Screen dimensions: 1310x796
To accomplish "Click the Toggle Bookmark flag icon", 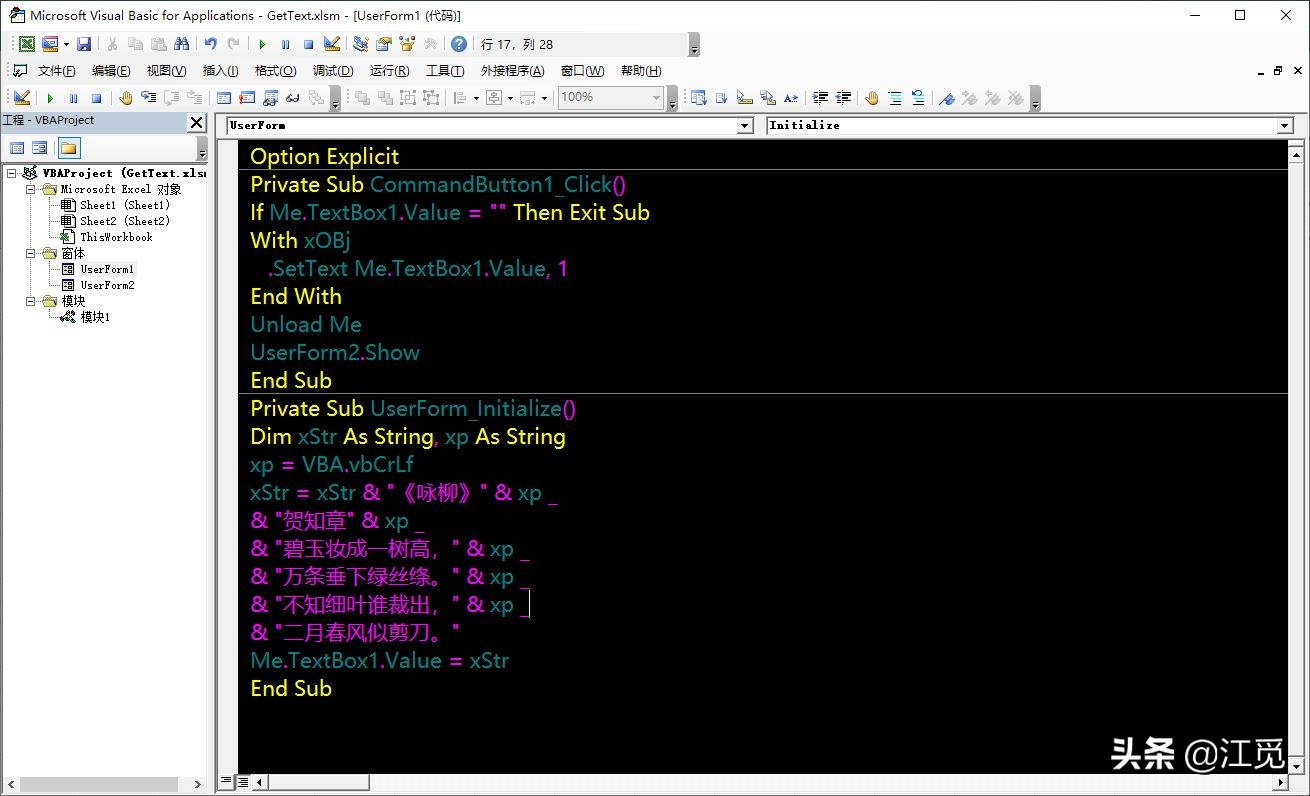I will [945, 97].
